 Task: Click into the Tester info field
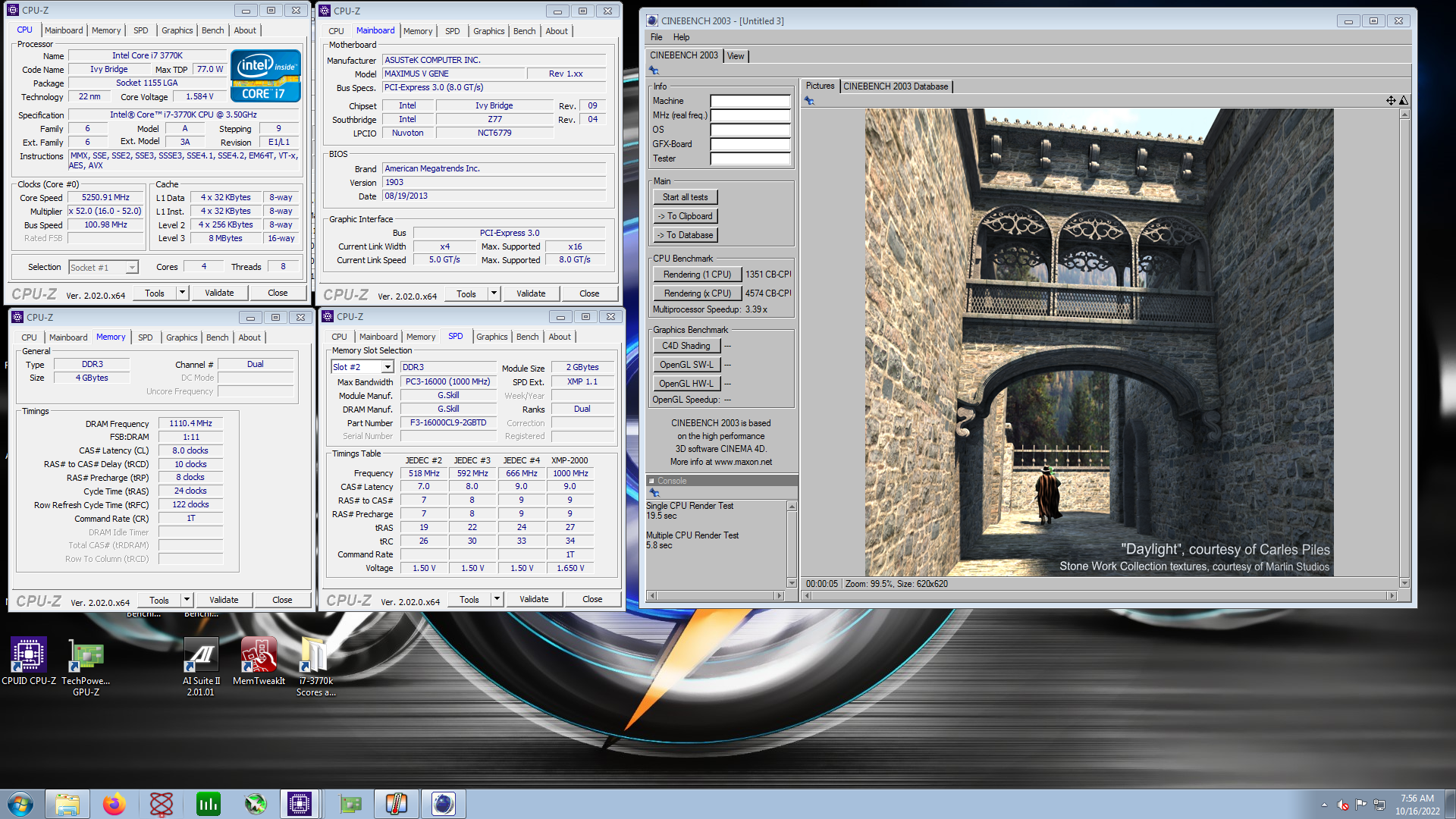pos(750,158)
